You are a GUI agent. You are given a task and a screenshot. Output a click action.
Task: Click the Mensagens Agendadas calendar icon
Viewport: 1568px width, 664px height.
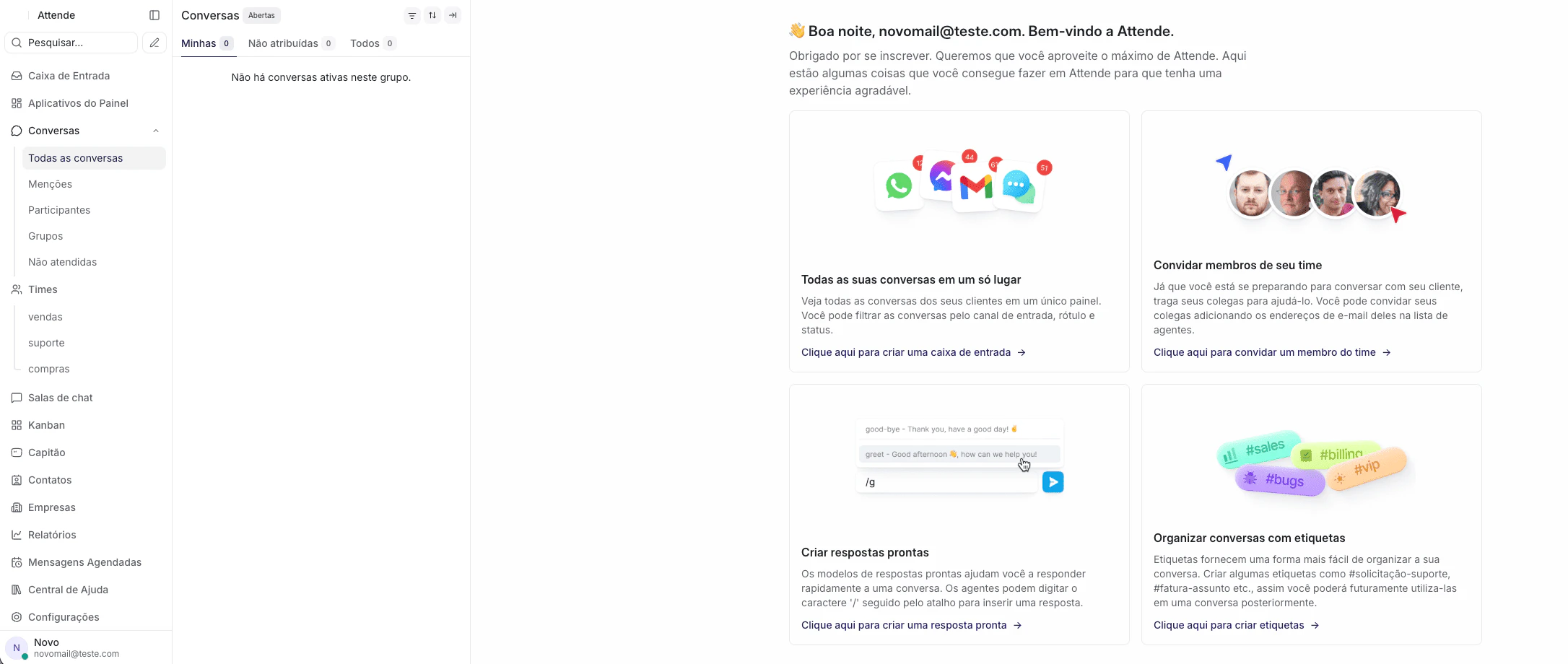click(x=17, y=562)
